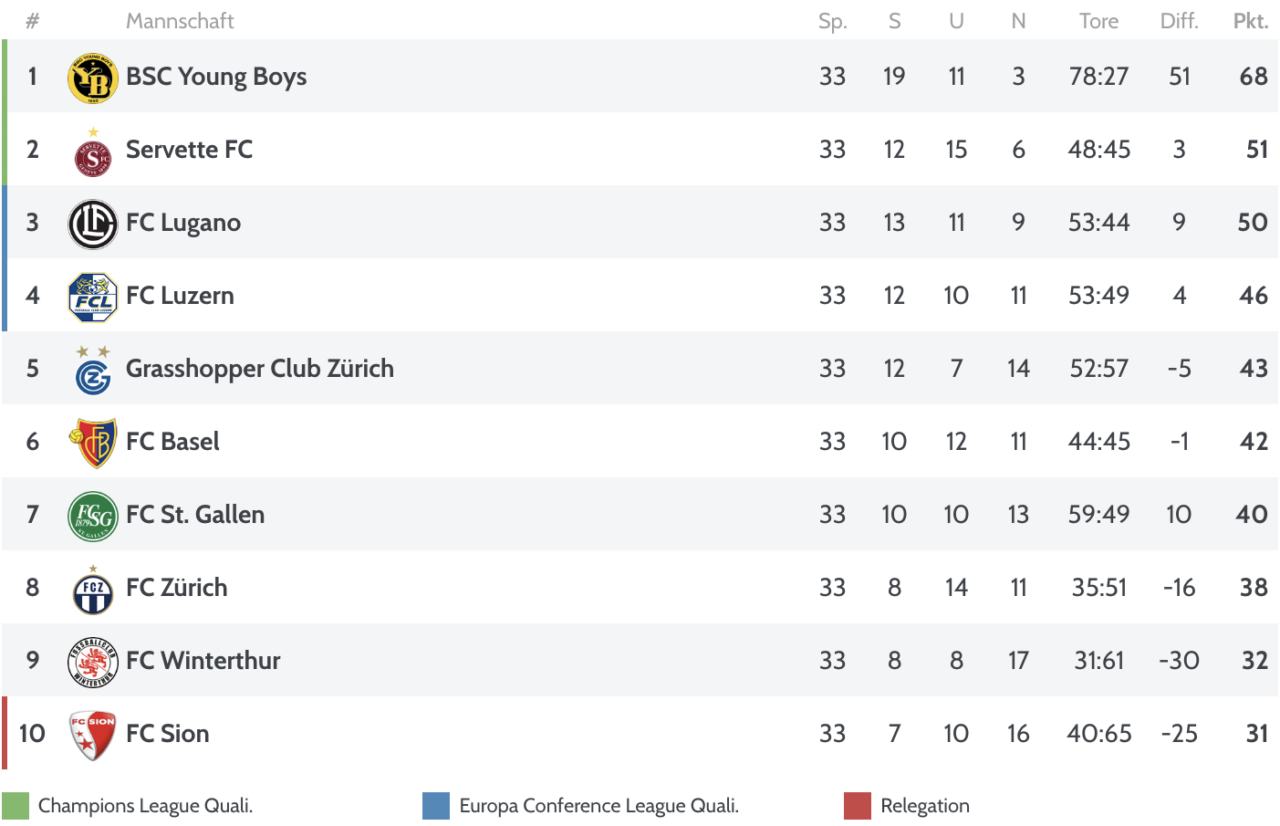
Task: Select the FC Zürich crest icon
Action: point(93,589)
